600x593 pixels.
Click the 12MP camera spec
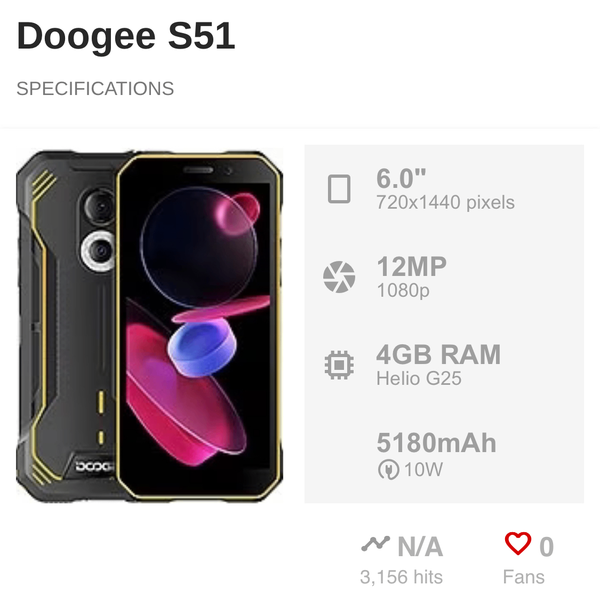(x=411, y=267)
